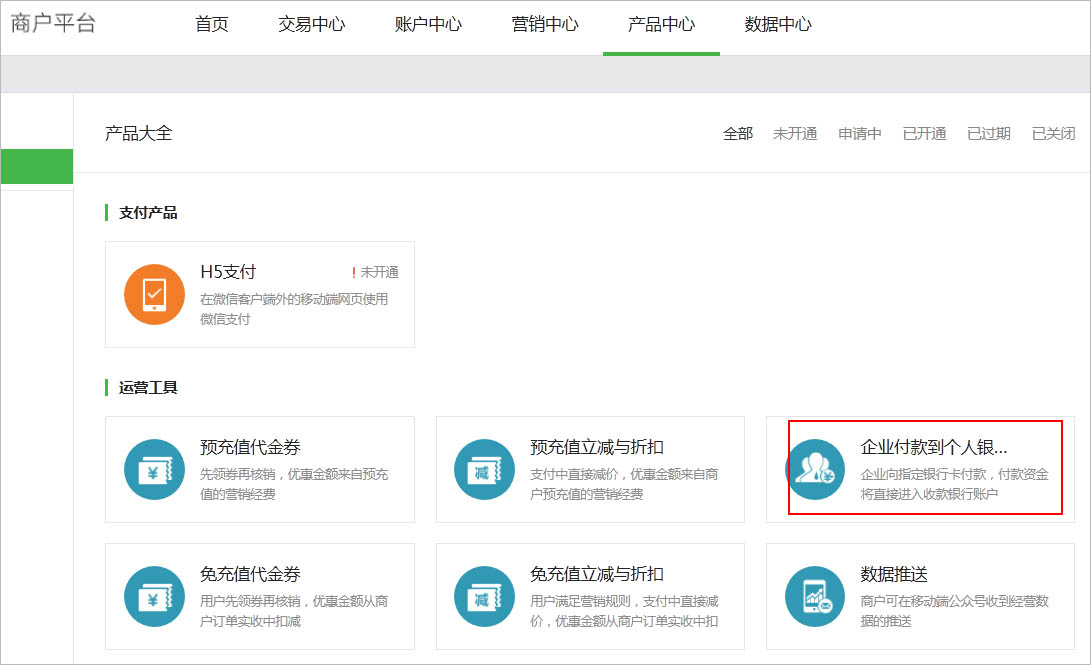Filter products by 未开通
Image resolution: width=1091 pixels, height=665 pixels.
pyautogui.click(x=795, y=133)
